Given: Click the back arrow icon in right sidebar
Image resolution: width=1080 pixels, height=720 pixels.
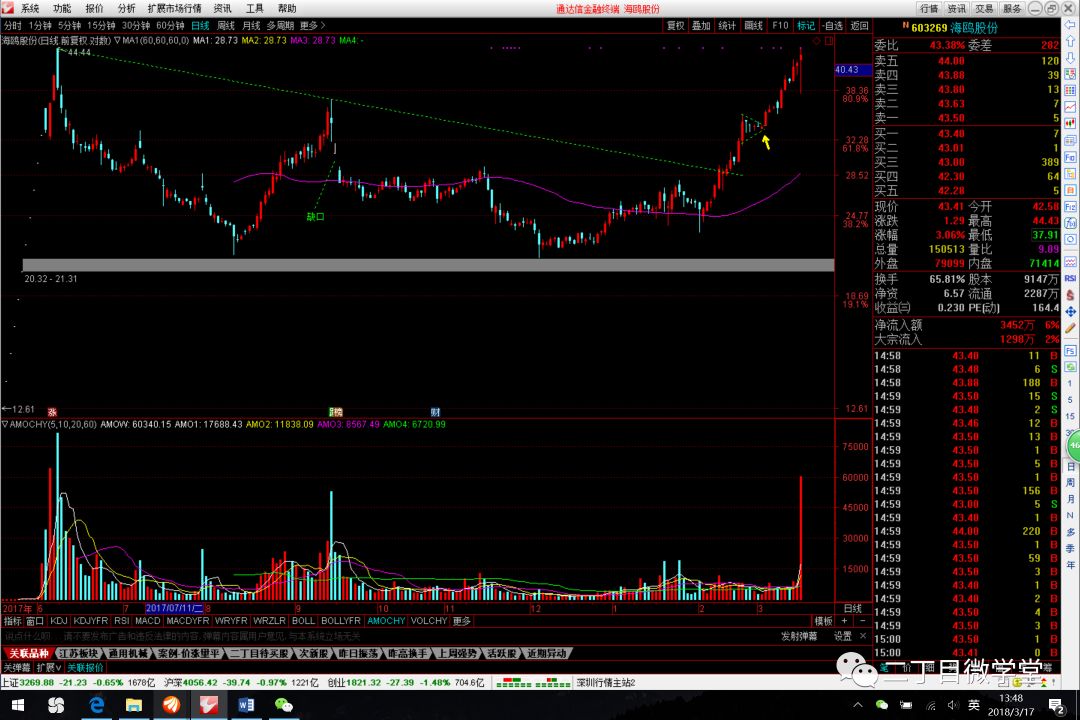Looking at the screenshot, I should (x=1070, y=25).
